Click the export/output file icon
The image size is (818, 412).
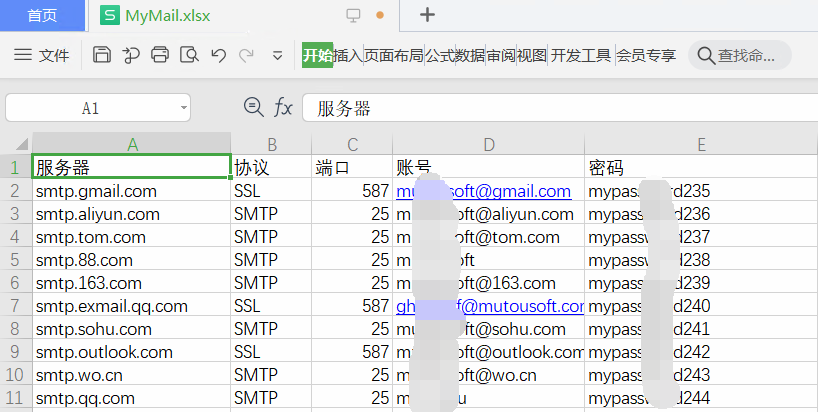click(131, 55)
